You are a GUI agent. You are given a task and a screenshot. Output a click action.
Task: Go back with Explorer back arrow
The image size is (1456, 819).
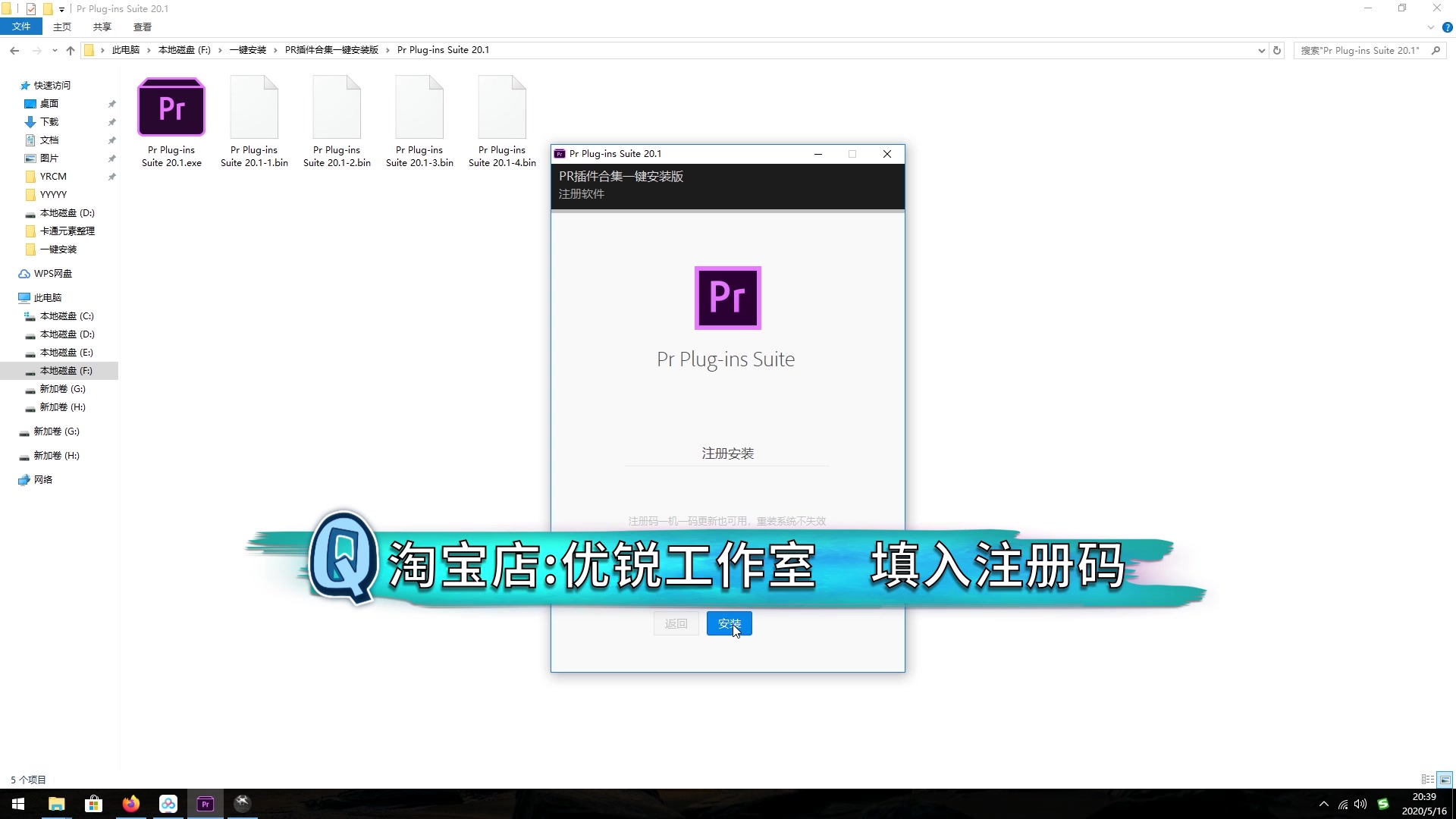coord(14,50)
